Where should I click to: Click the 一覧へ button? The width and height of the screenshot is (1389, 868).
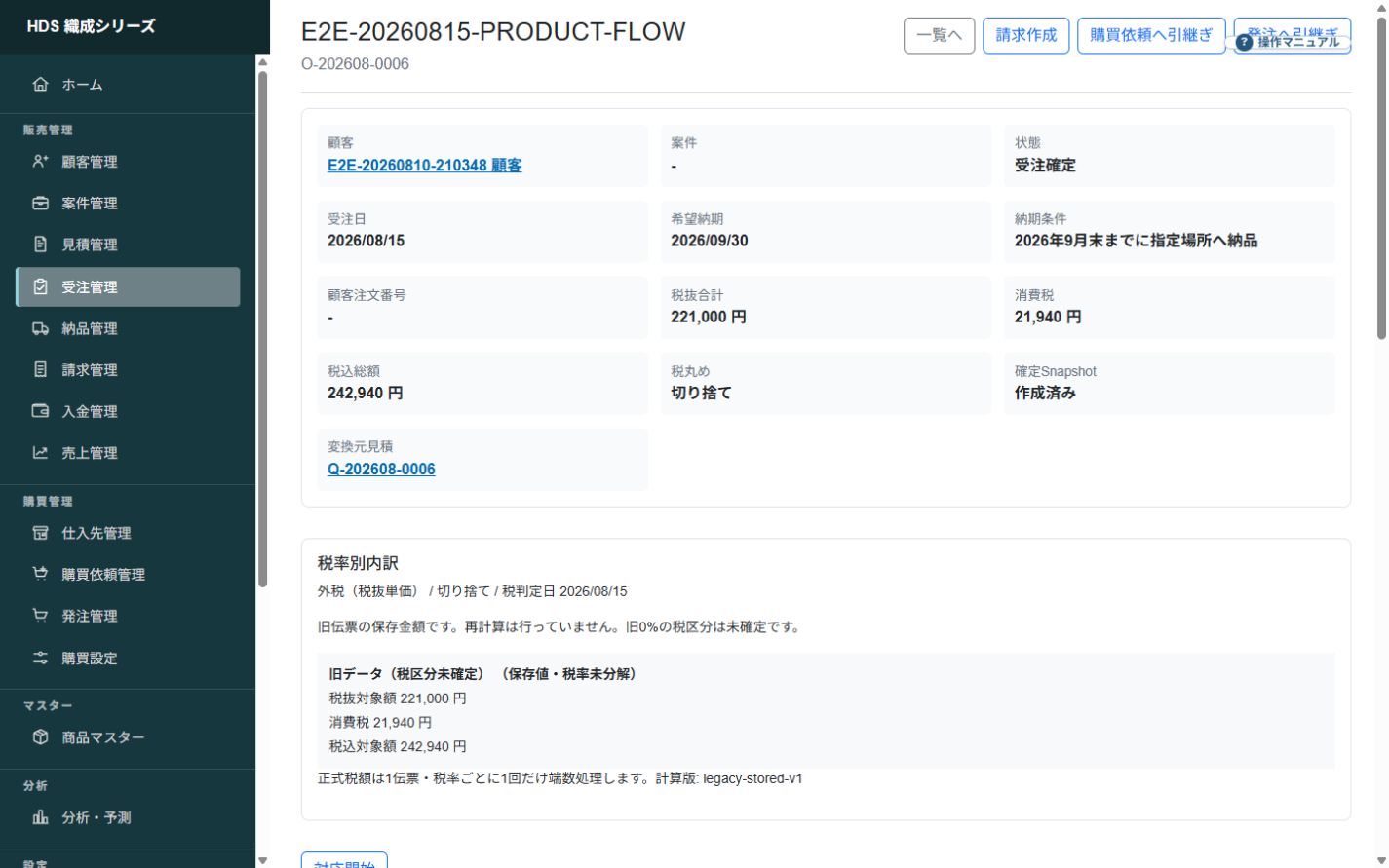click(x=939, y=36)
